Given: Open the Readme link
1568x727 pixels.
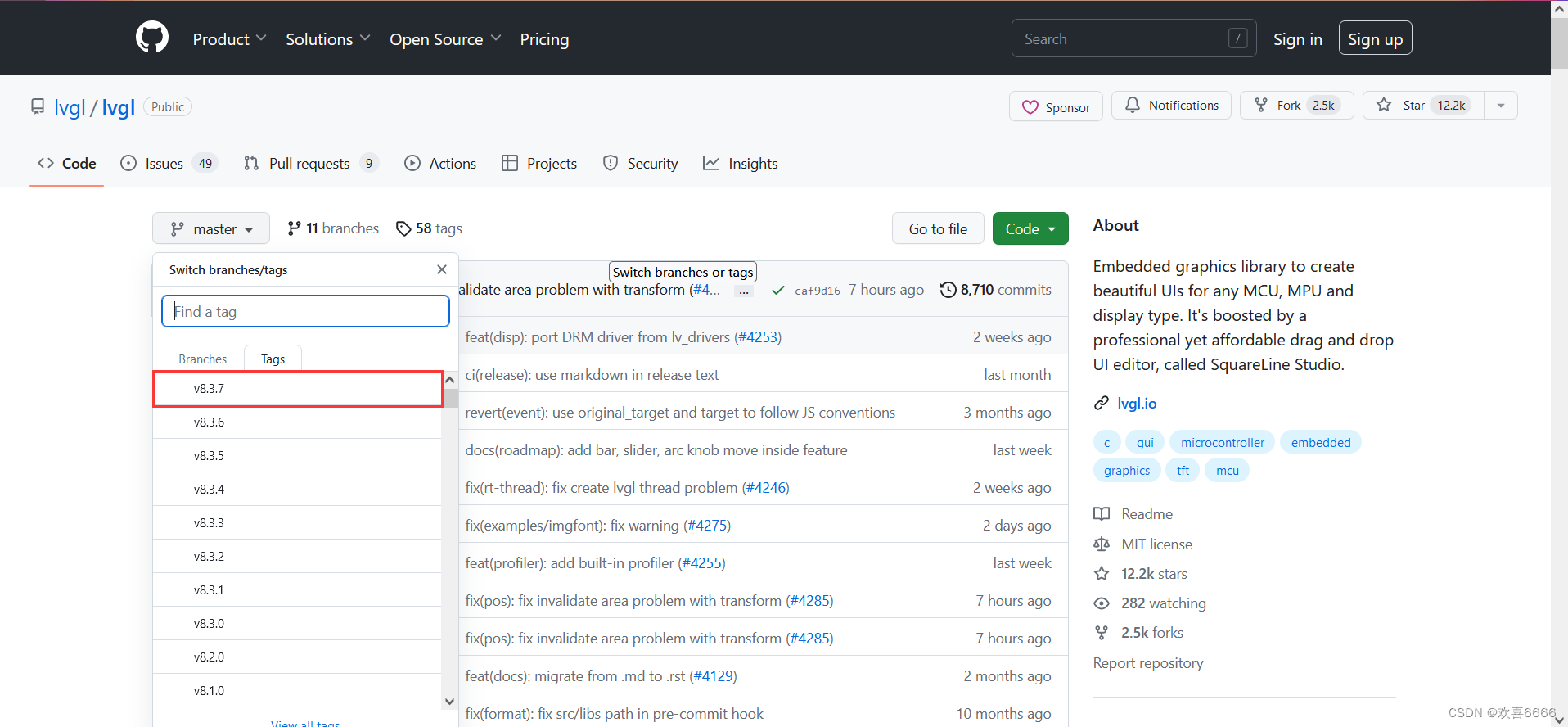Looking at the screenshot, I should coord(1133,514).
